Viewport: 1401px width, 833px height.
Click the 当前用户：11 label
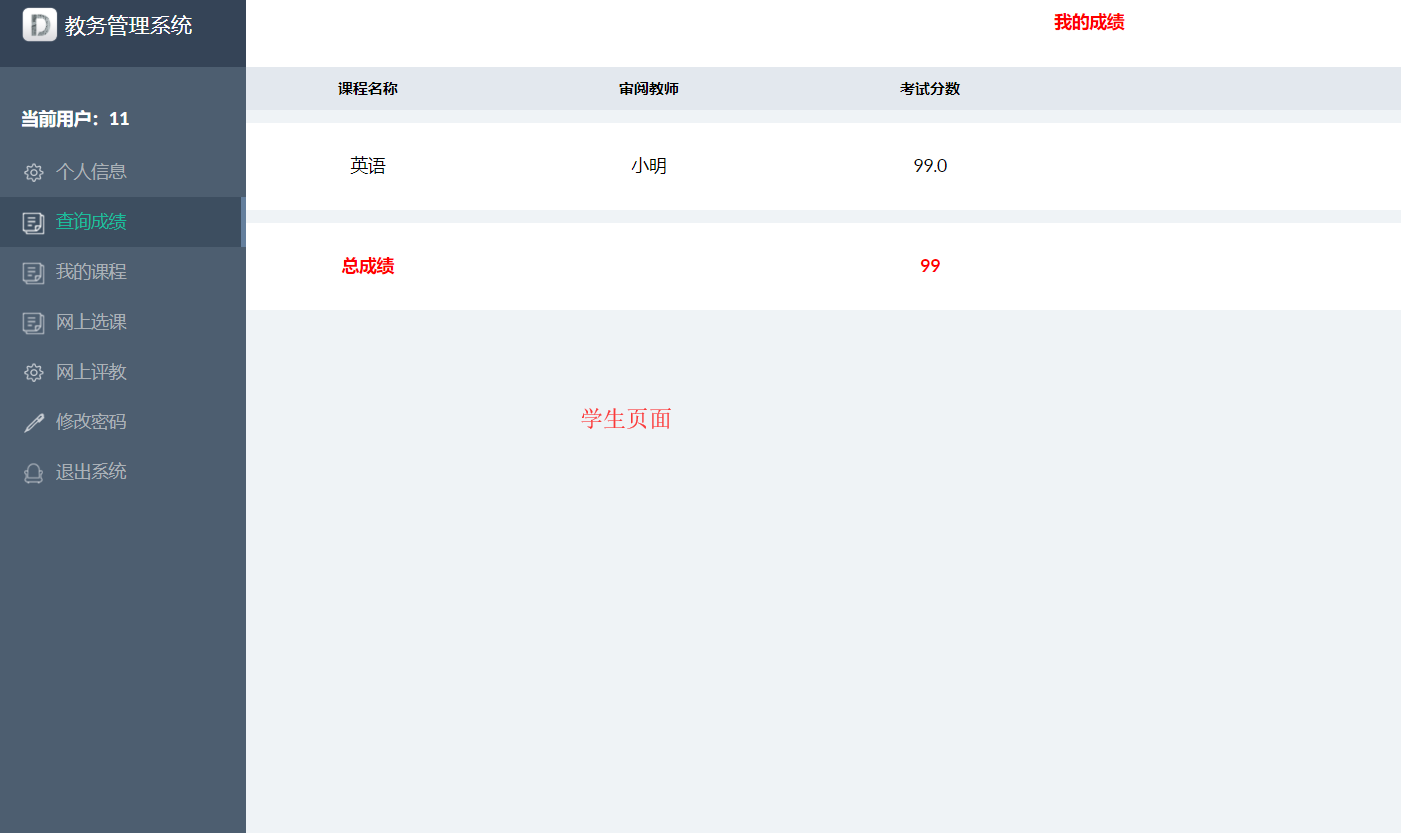pyautogui.click(x=76, y=119)
